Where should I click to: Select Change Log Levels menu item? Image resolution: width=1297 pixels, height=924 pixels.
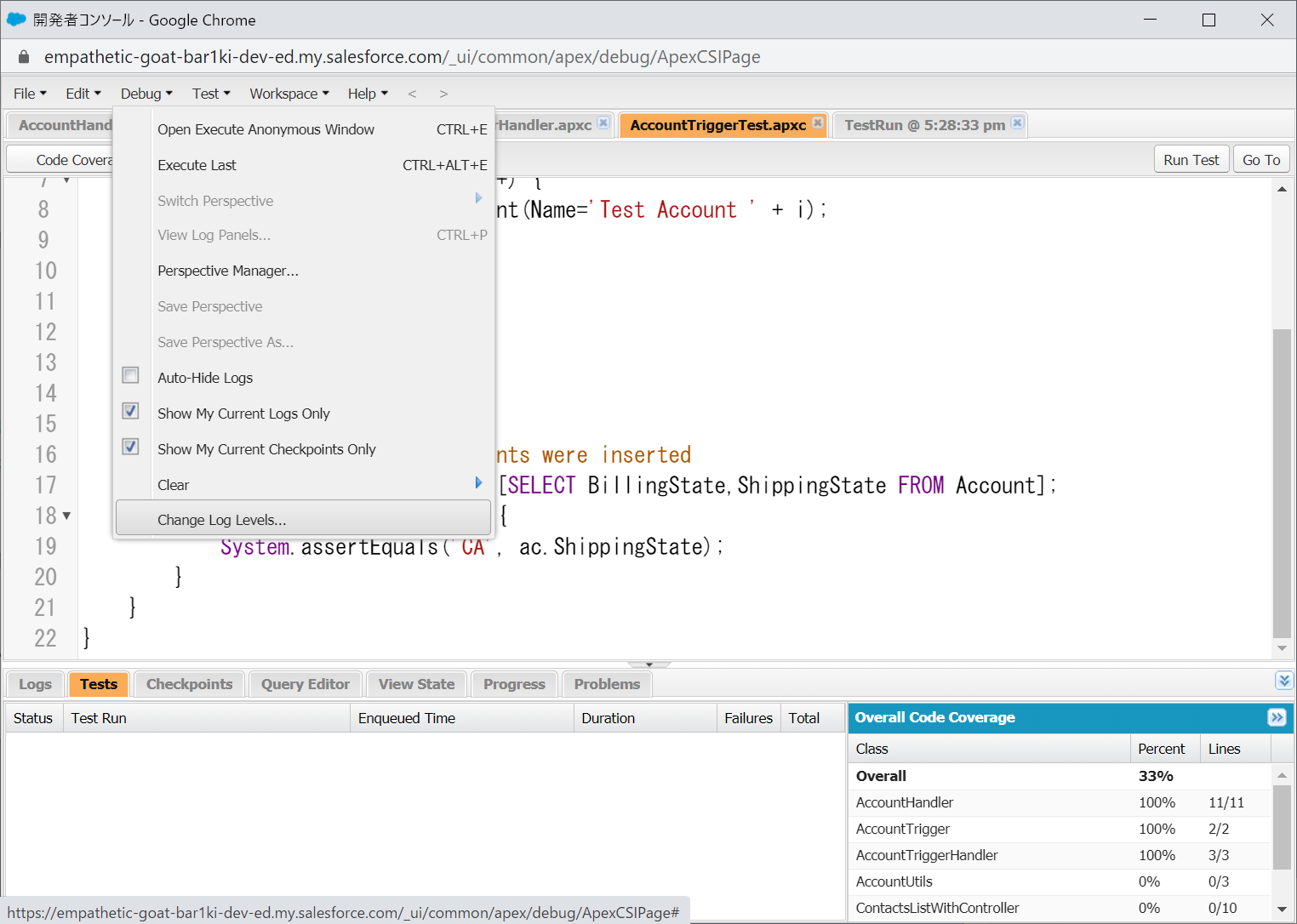point(304,518)
